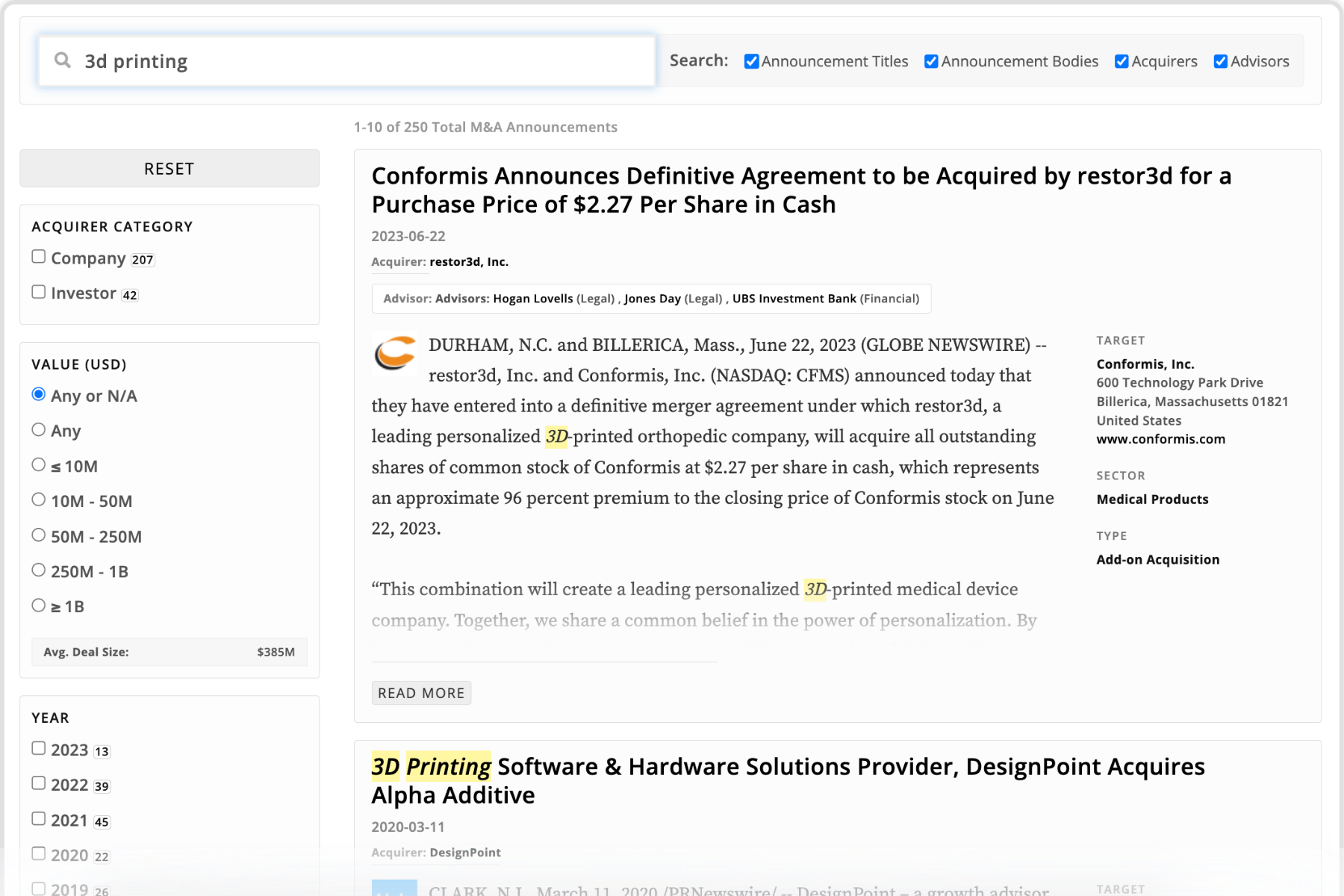Select the 250M - 1B value radio
The height and width of the screenshot is (896, 1344).
[39, 570]
